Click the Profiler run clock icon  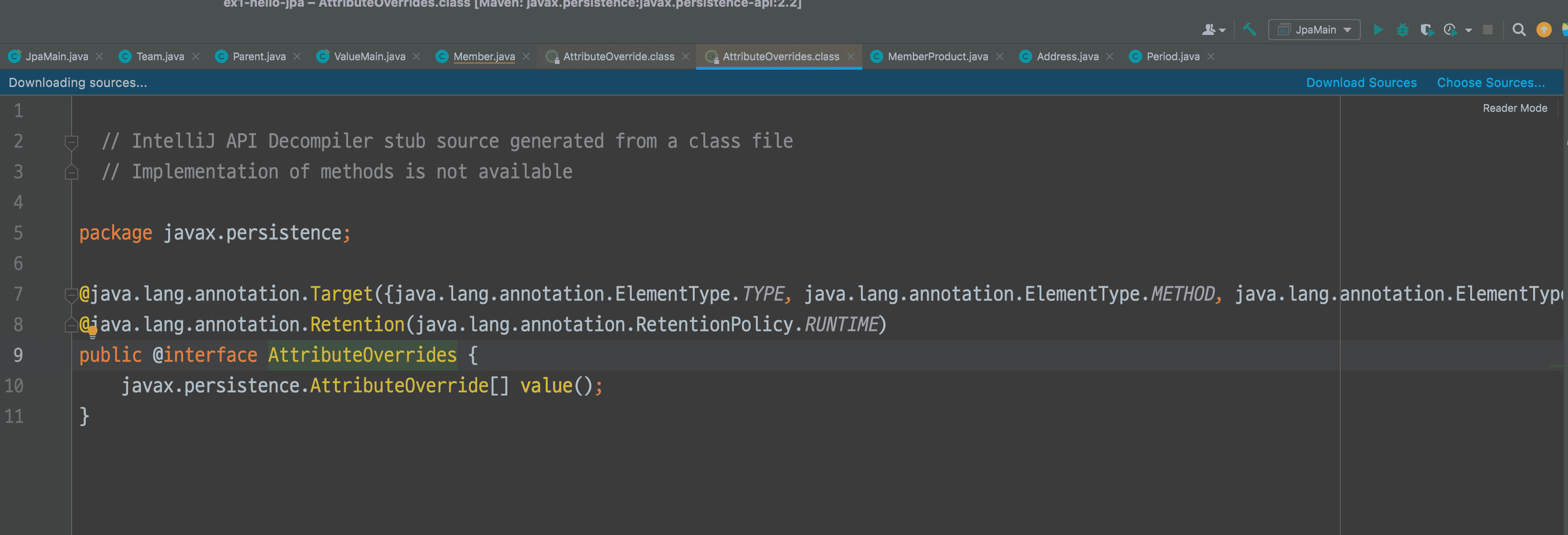pyautogui.click(x=1451, y=29)
